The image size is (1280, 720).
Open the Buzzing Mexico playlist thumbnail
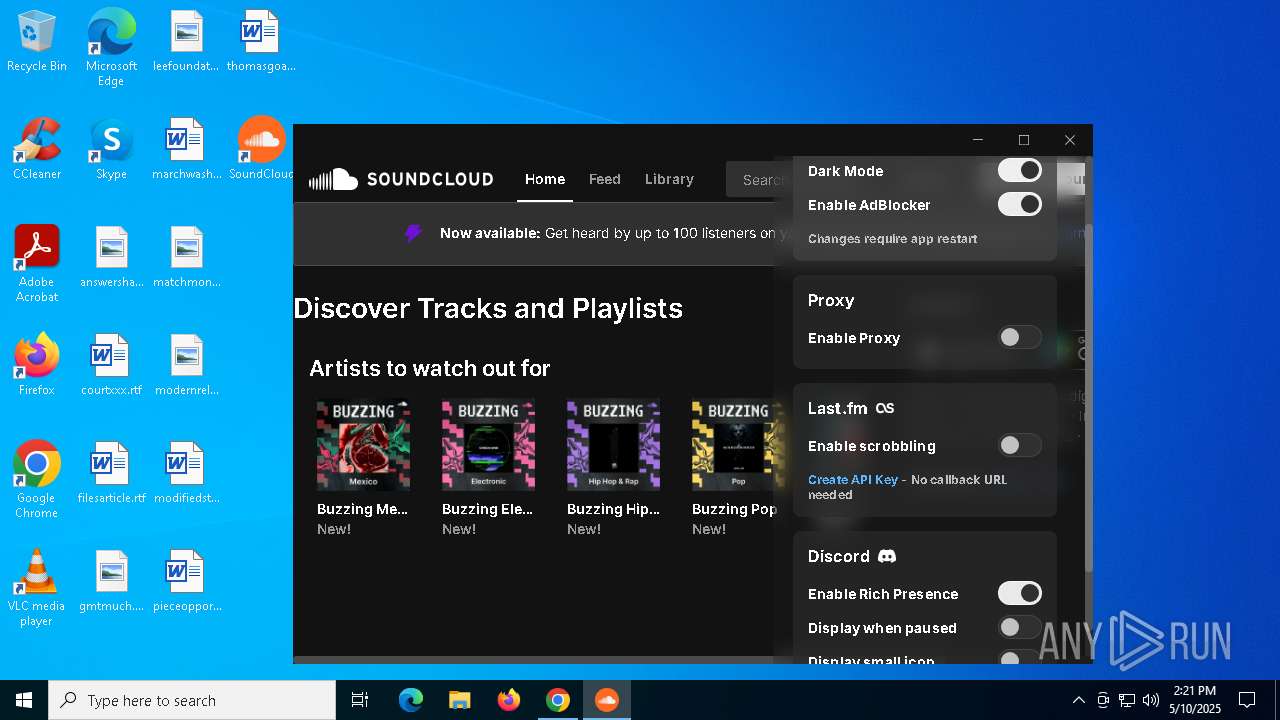[363, 445]
